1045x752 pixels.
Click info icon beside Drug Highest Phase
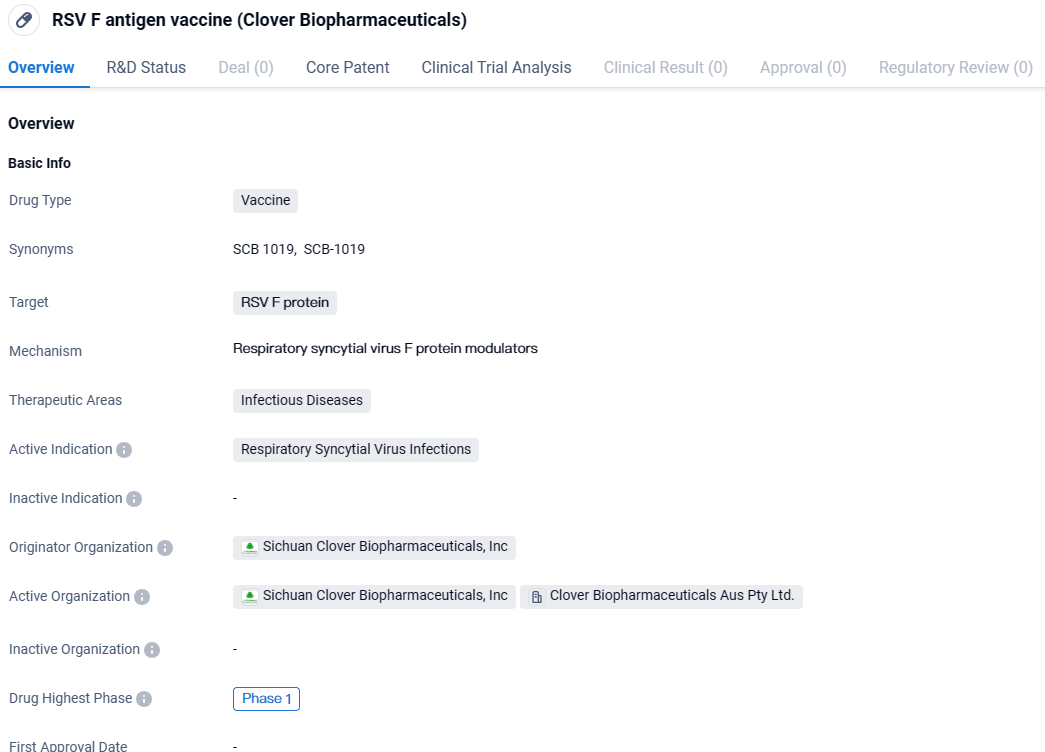144,699
